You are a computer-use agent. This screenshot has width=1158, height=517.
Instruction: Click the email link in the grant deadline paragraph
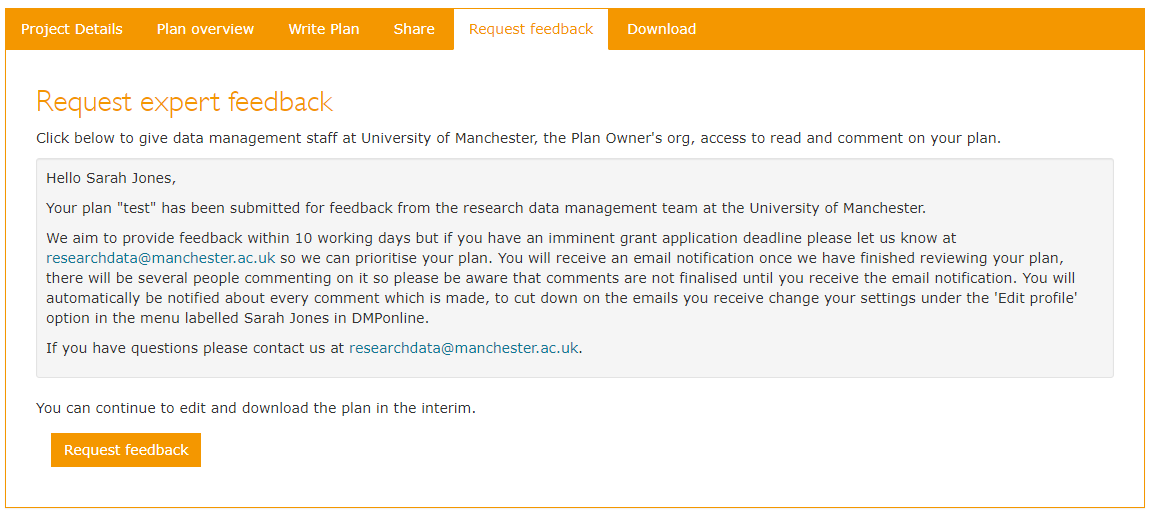tap(160, 258)
